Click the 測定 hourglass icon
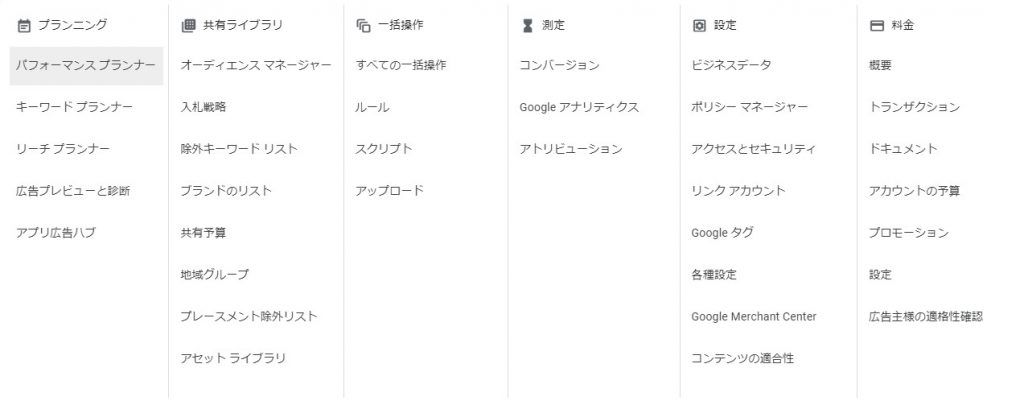Screen dimensions: 1024x401 [528, 25]
